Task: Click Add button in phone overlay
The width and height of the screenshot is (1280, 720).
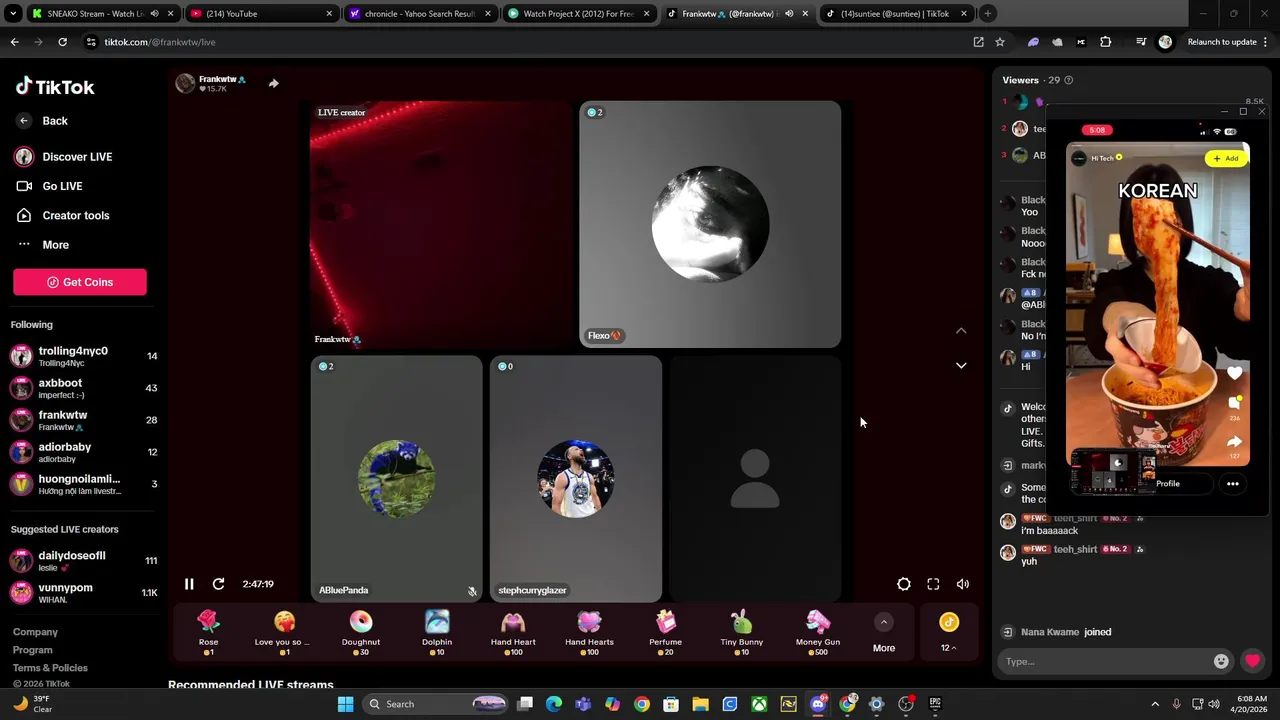Action: pos(1226,158)
